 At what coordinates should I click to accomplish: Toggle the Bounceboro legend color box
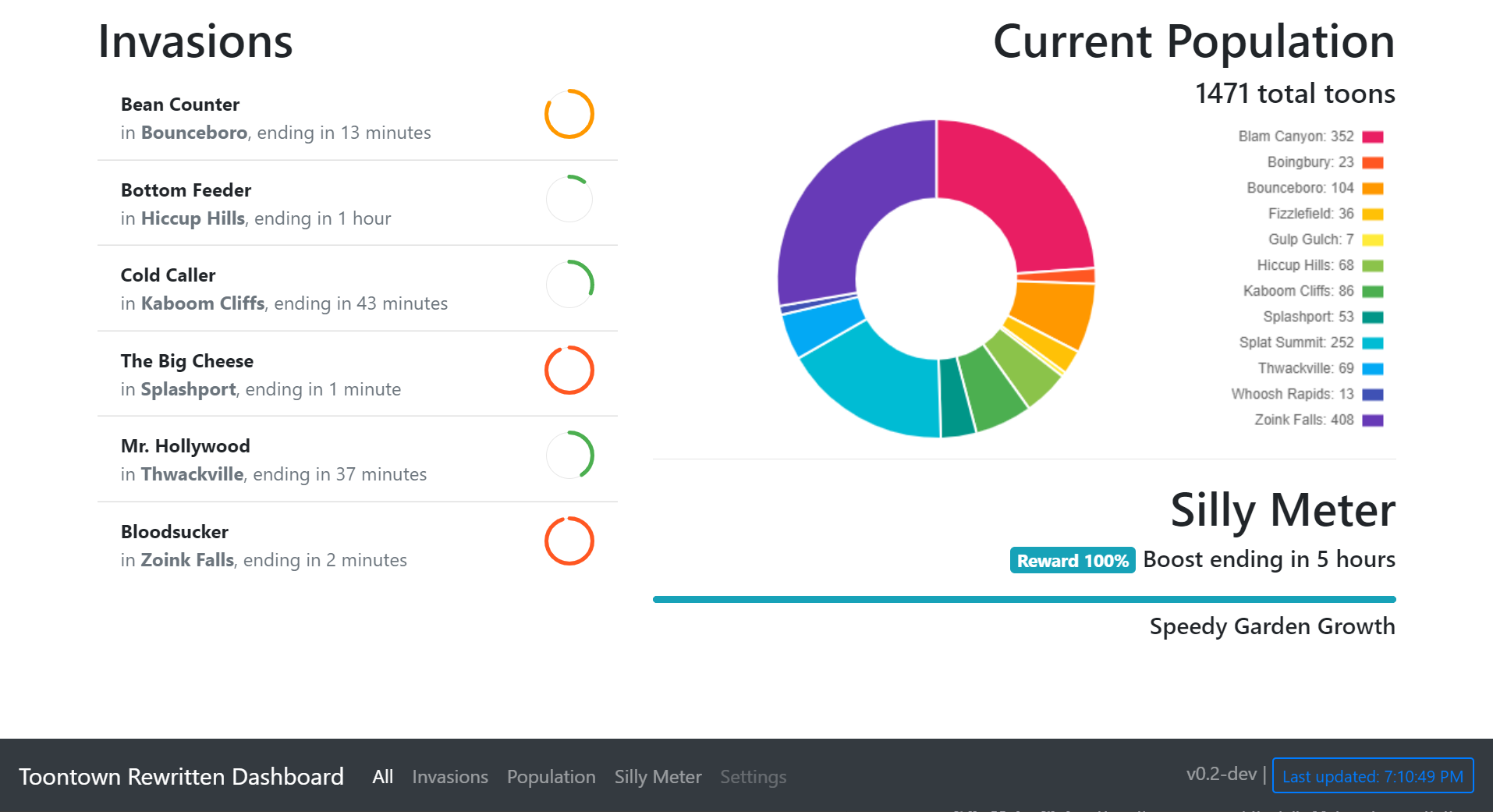pyautogui.click(x=1373, y=188)
